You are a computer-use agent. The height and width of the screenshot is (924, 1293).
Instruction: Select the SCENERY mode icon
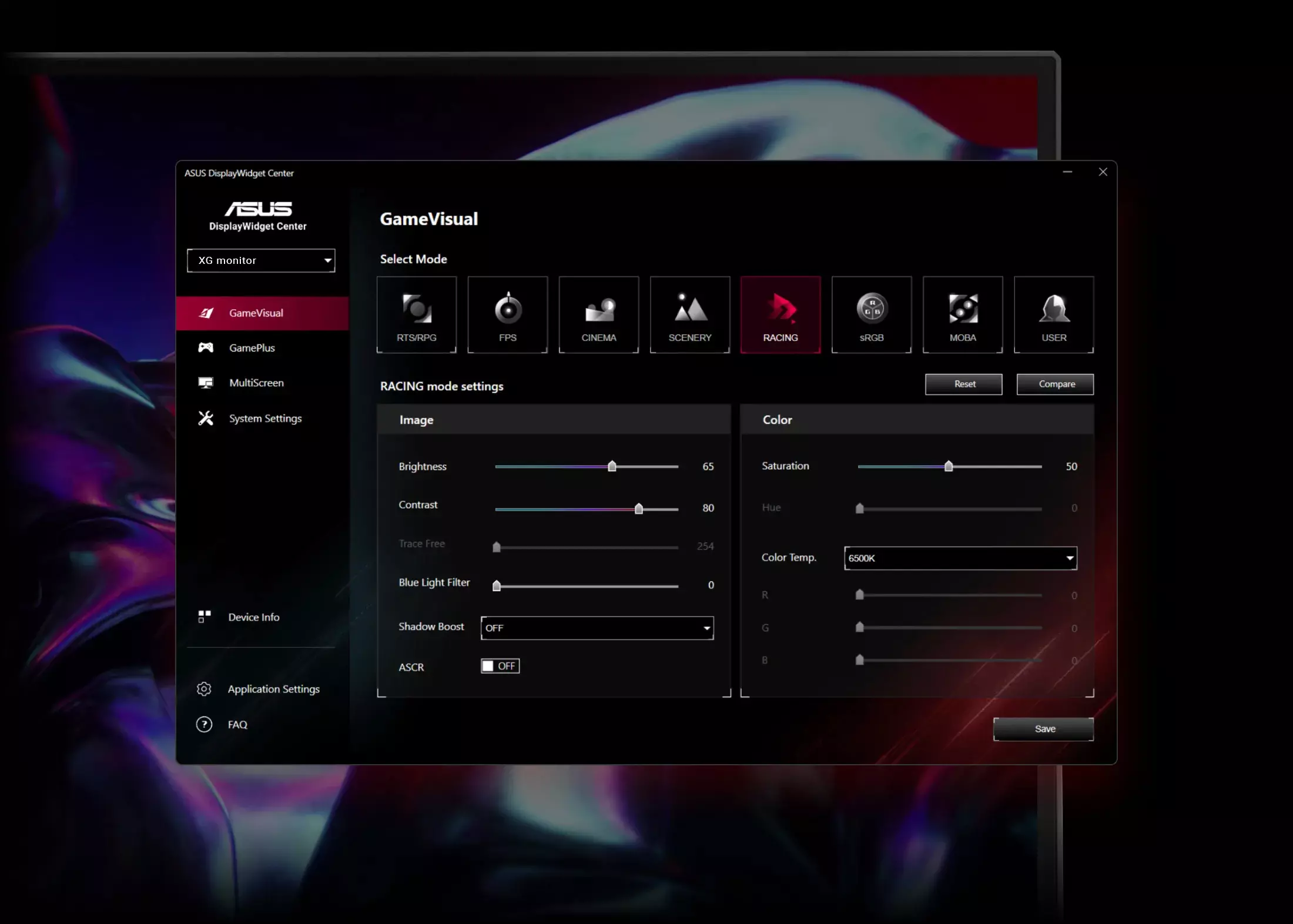tap(689, 314)
